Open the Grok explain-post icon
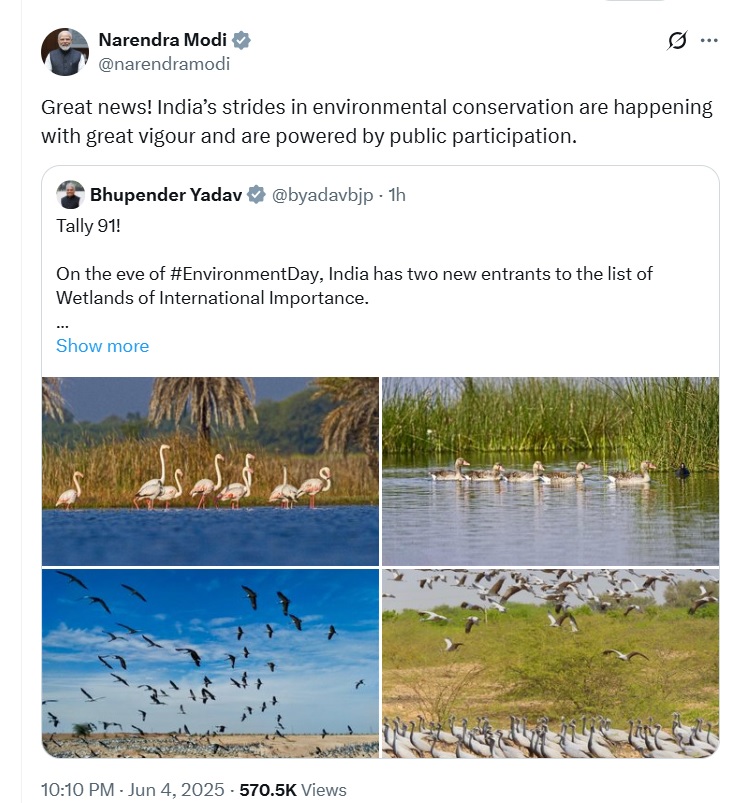The image size is (733, 803). click(677, 41)
